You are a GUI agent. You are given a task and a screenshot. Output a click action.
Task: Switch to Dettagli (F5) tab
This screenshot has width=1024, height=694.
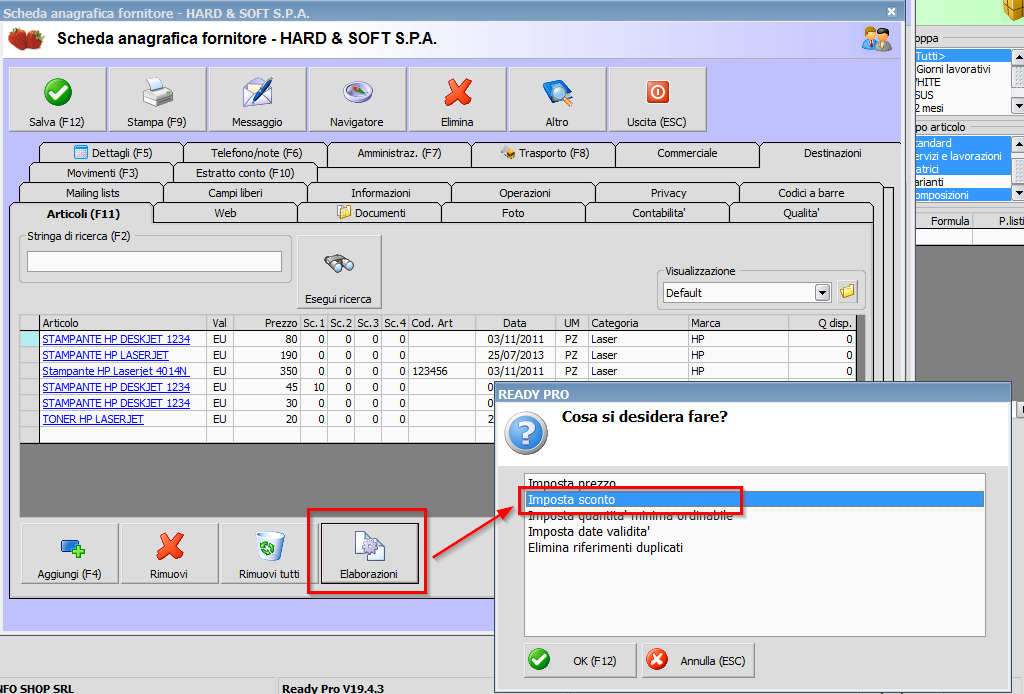(111, 153)
